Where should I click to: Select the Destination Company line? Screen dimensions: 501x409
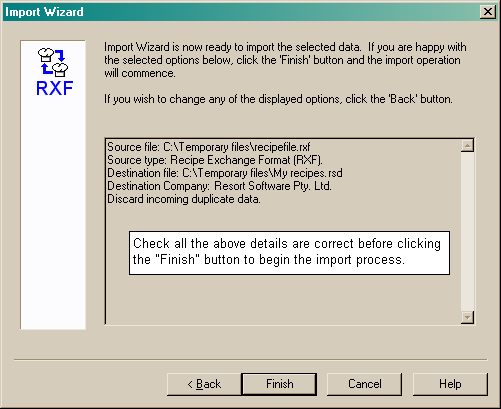[219, 186]
